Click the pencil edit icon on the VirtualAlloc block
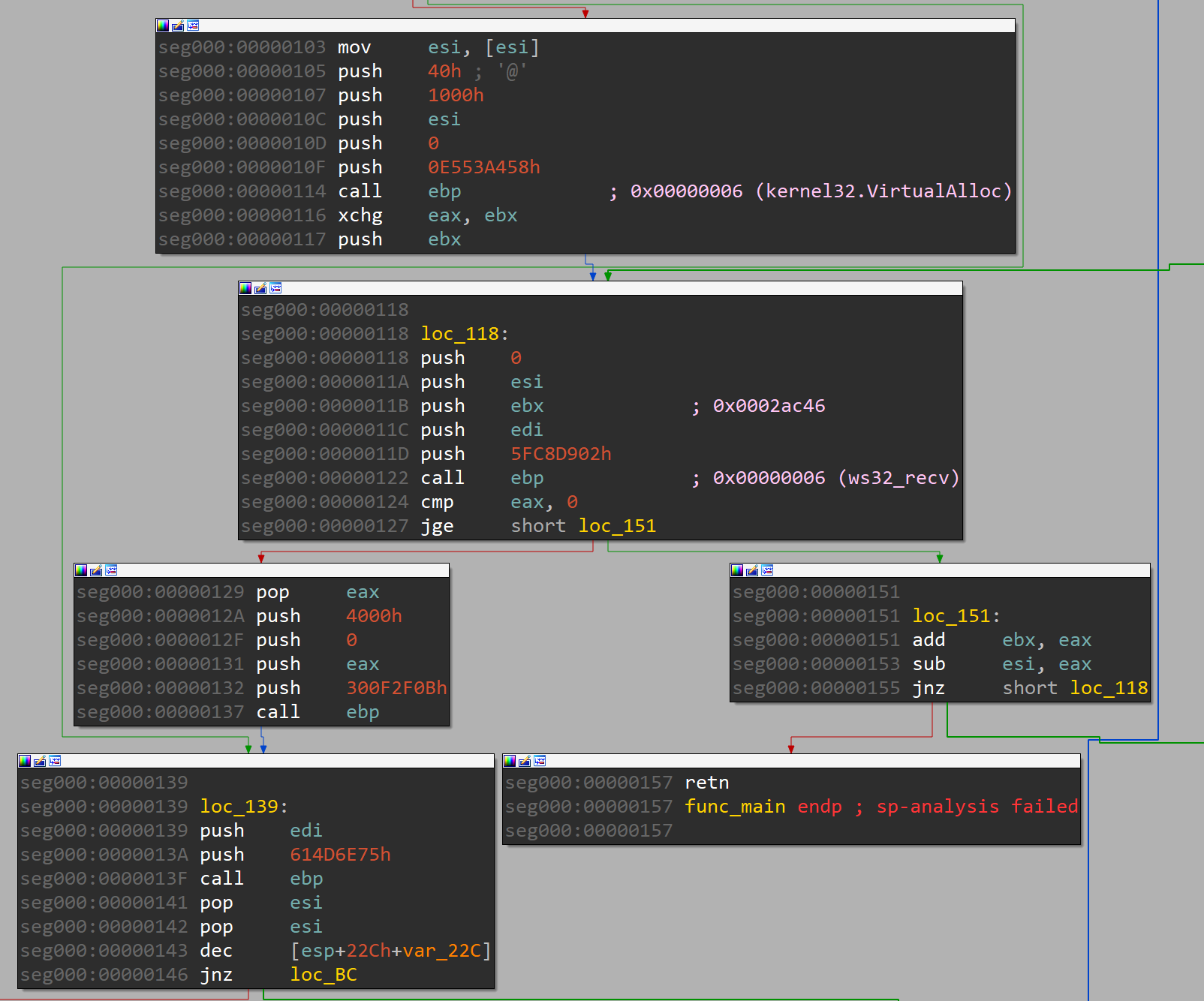The width and height of the screenshot is (1204, 1001). (178, 26)
